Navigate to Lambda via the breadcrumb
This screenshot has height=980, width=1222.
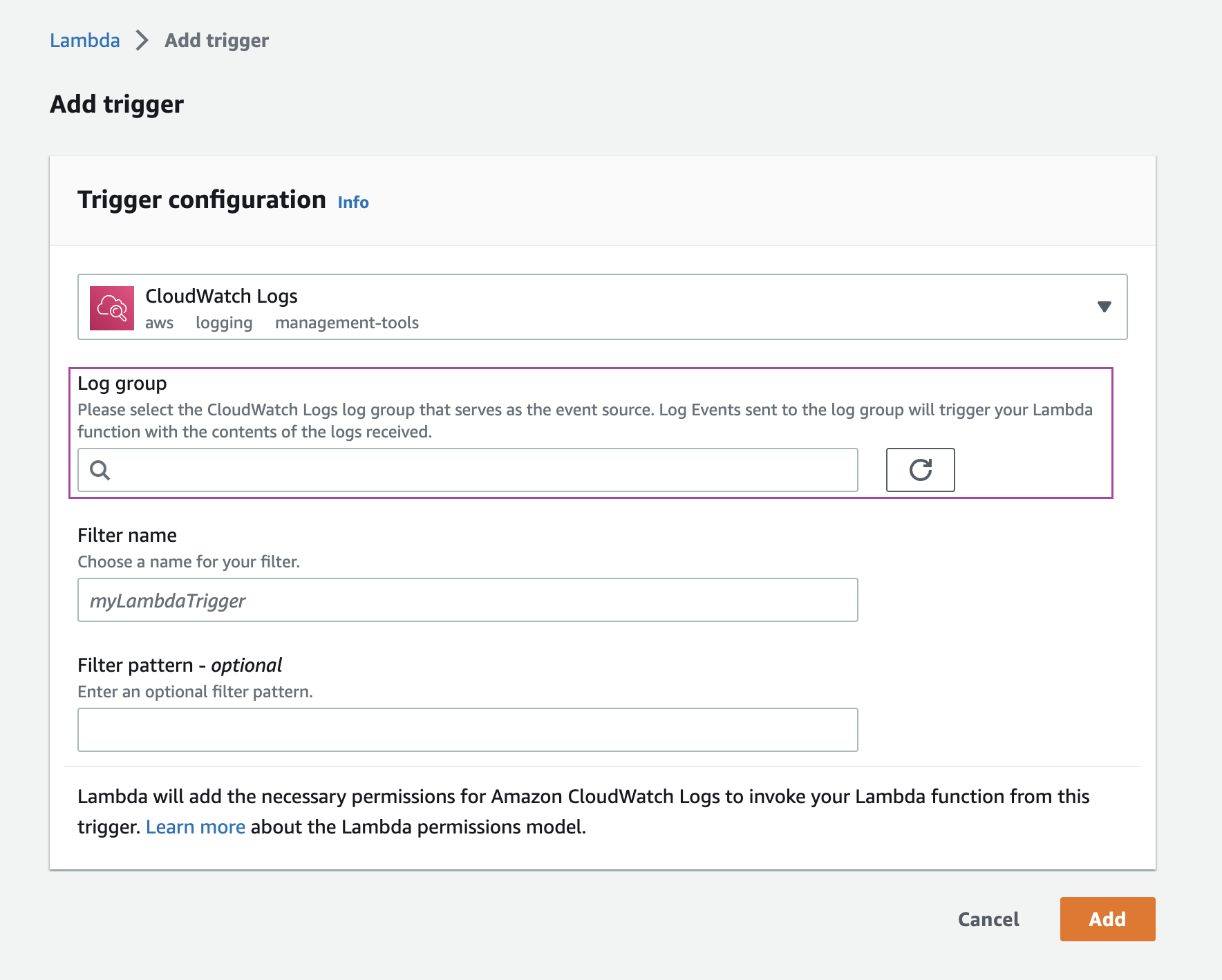(84, 40)
